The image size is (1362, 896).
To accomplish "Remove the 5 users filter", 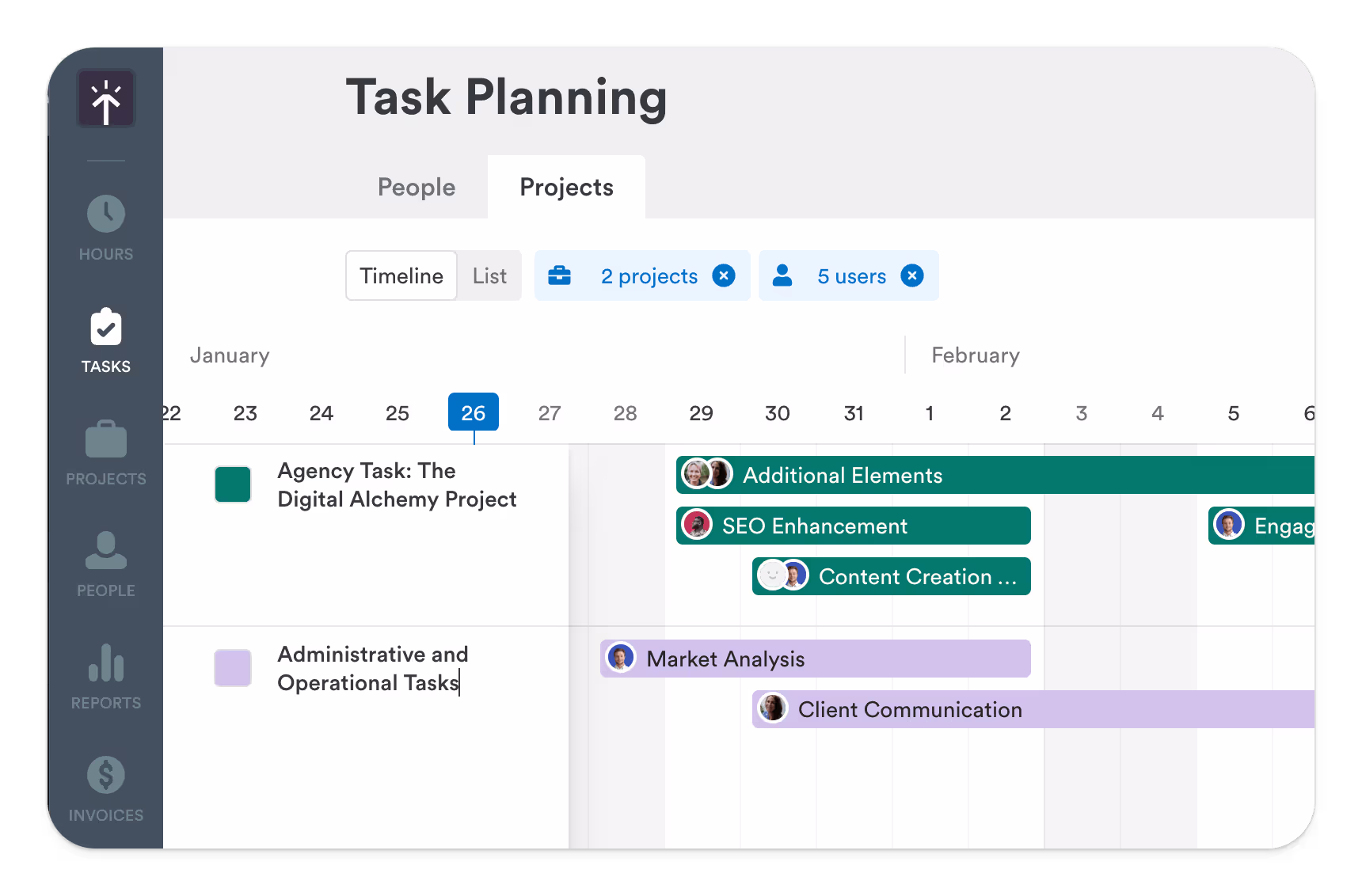I will 912,276.
